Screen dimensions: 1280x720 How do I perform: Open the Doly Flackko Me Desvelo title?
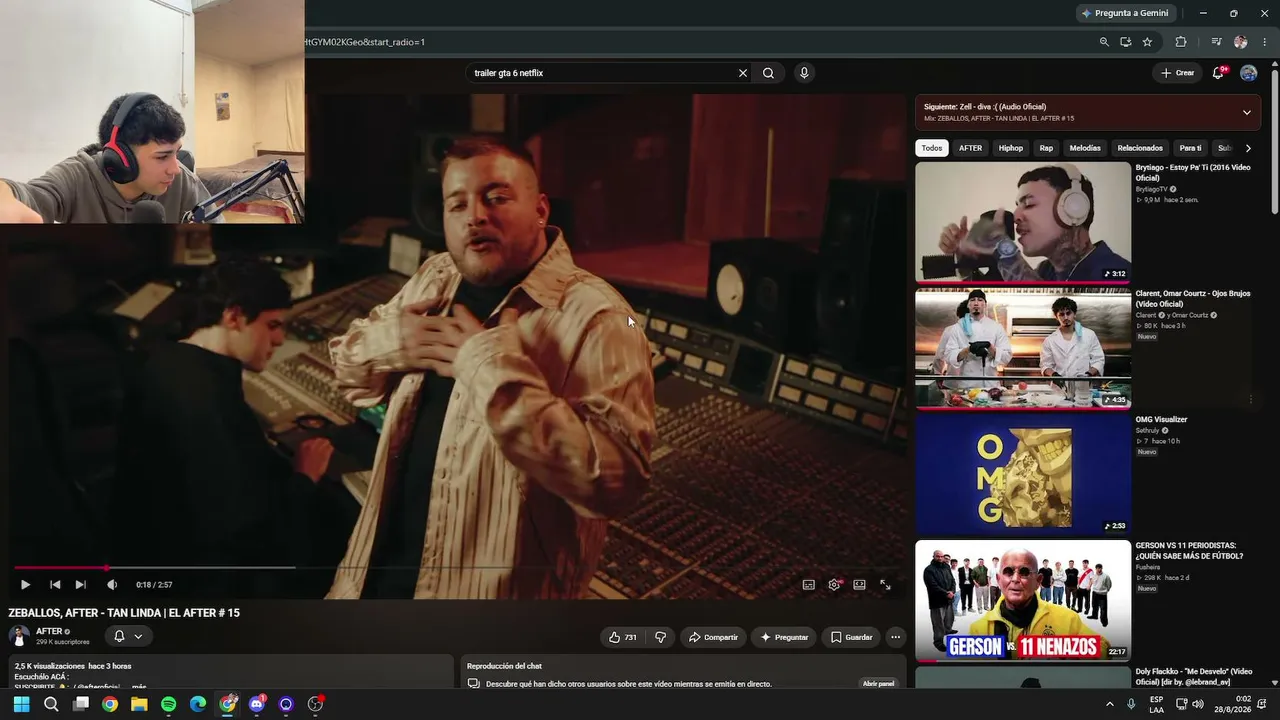(1193, 677)
